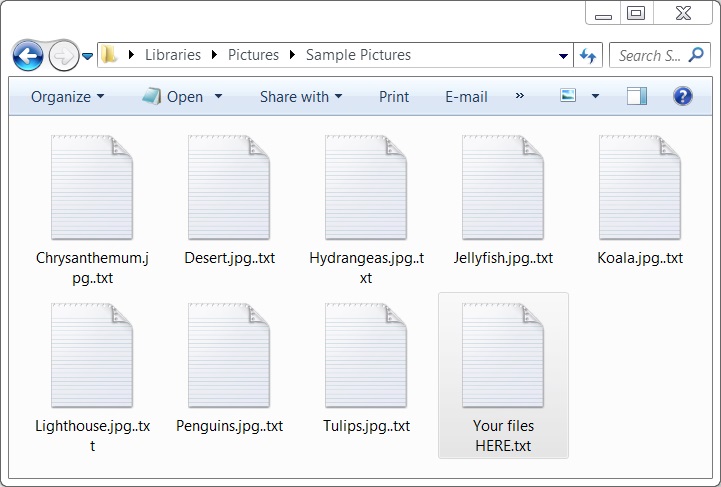Open the Organize menu
Viewport: 721px width, 487px height.
(68, 97)
